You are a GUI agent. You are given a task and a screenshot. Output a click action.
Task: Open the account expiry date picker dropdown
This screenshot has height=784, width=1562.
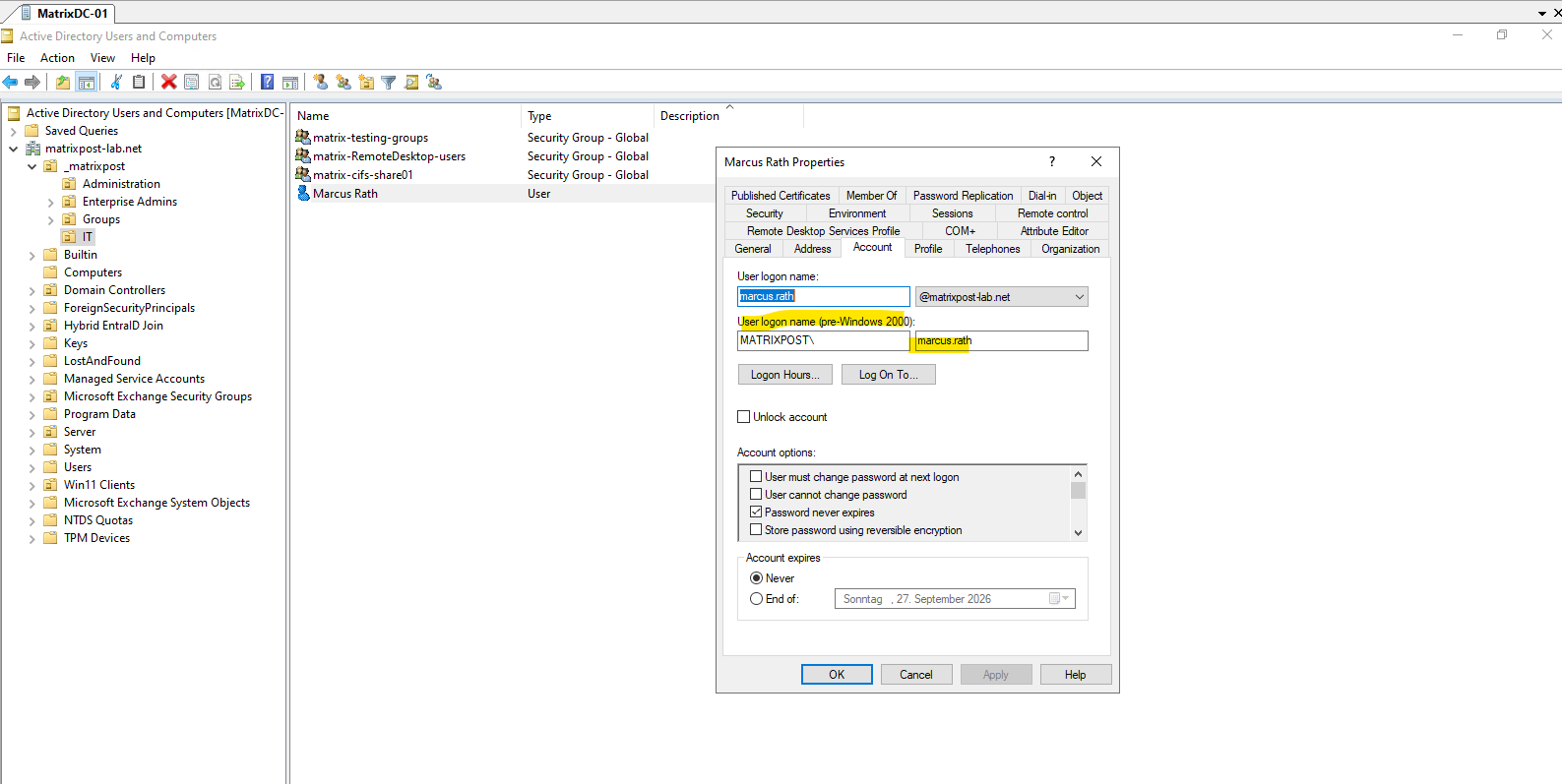click(x=1059, y=598)
